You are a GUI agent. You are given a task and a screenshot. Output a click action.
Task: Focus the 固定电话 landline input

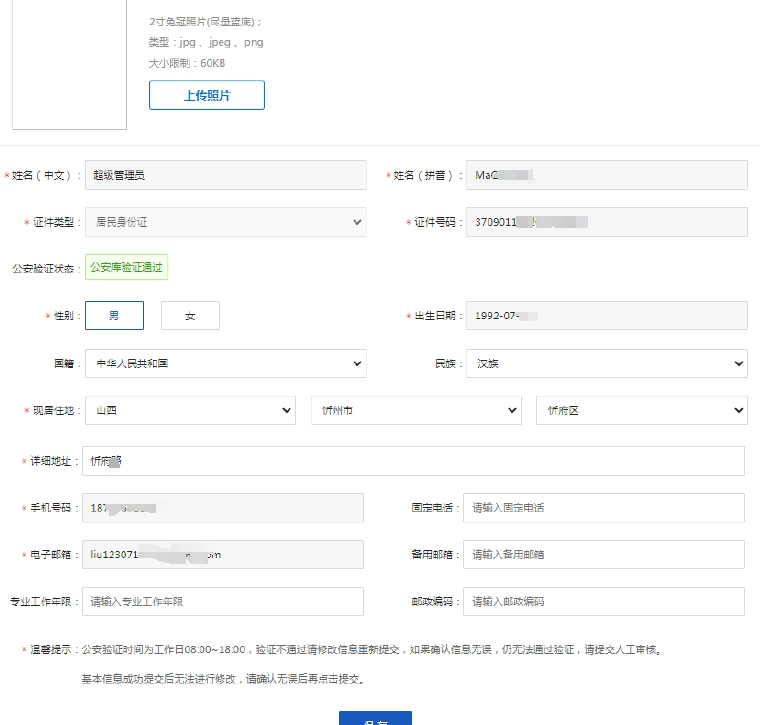click(603, 507)
